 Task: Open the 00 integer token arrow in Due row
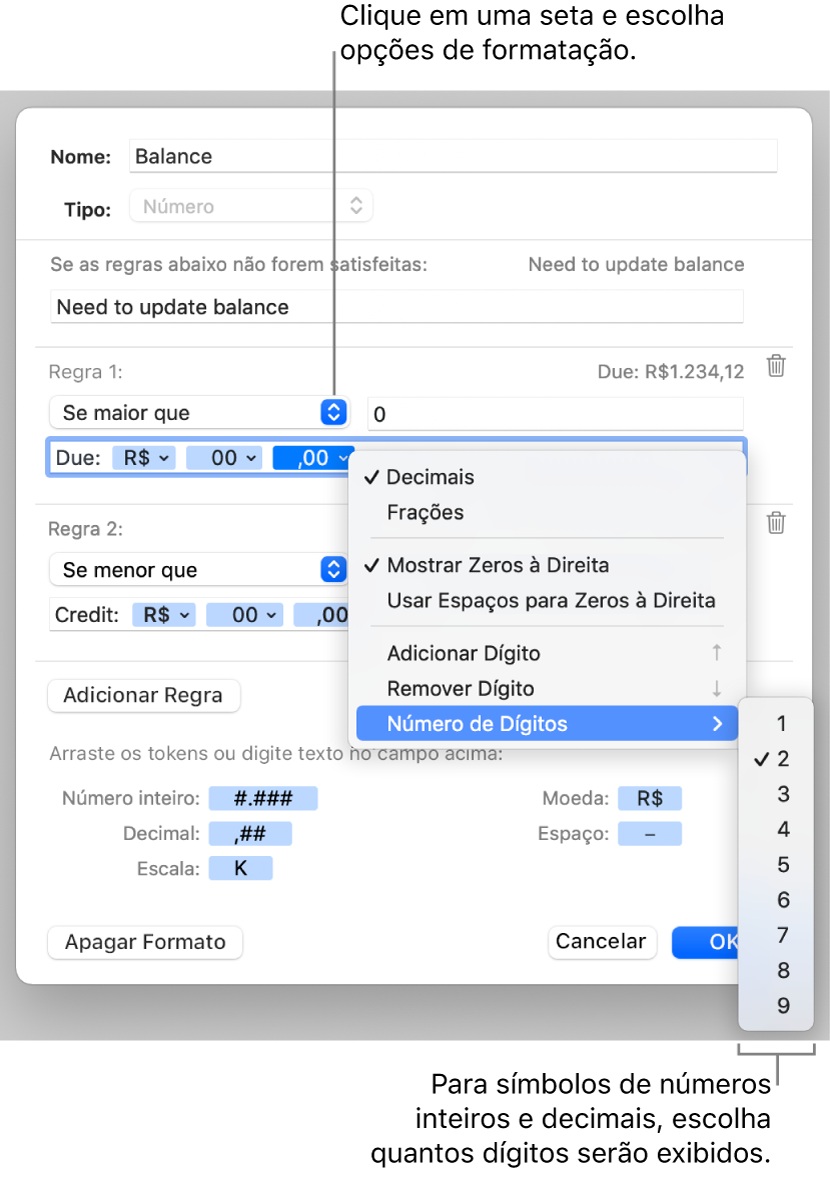click(x=252, y=458)
